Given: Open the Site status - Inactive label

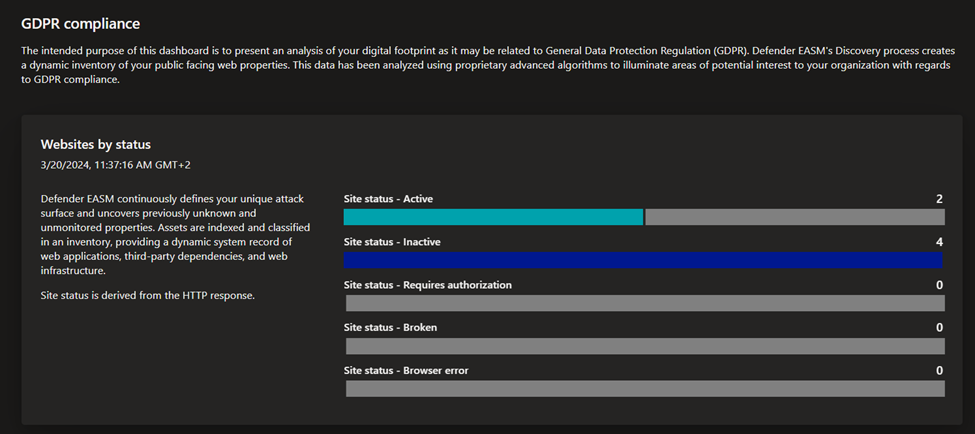Looking at the screenshot, I should (392, 242).
